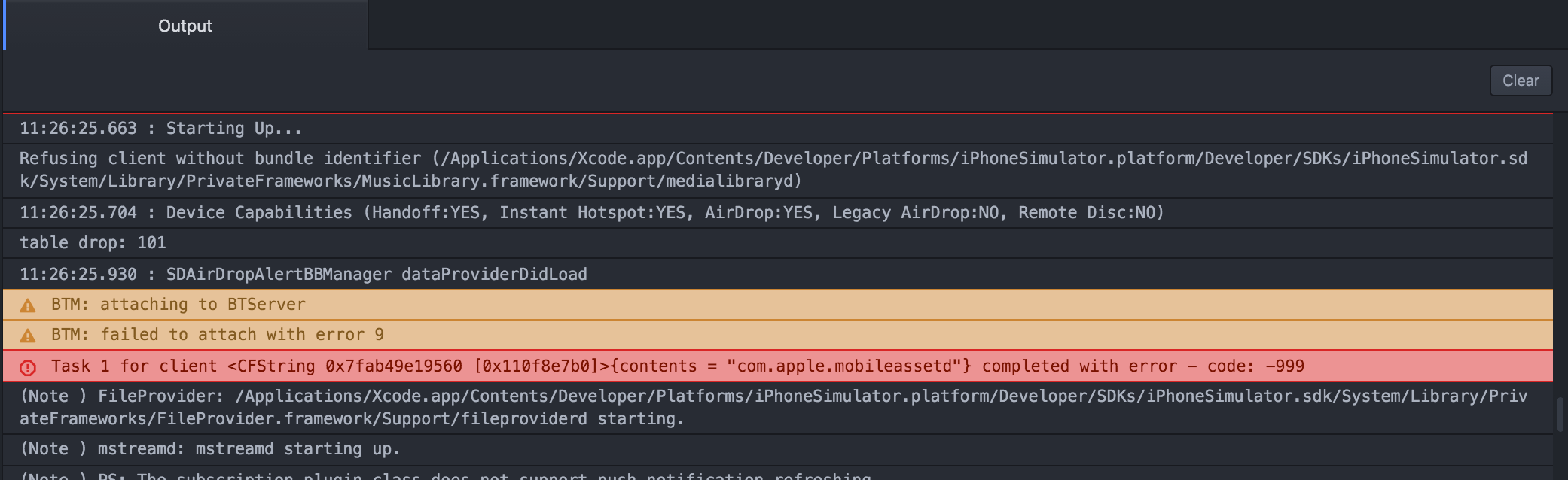Select Device Capabilities log line
The width and height of the screenshot is (1568, 480).
(778, 213)
